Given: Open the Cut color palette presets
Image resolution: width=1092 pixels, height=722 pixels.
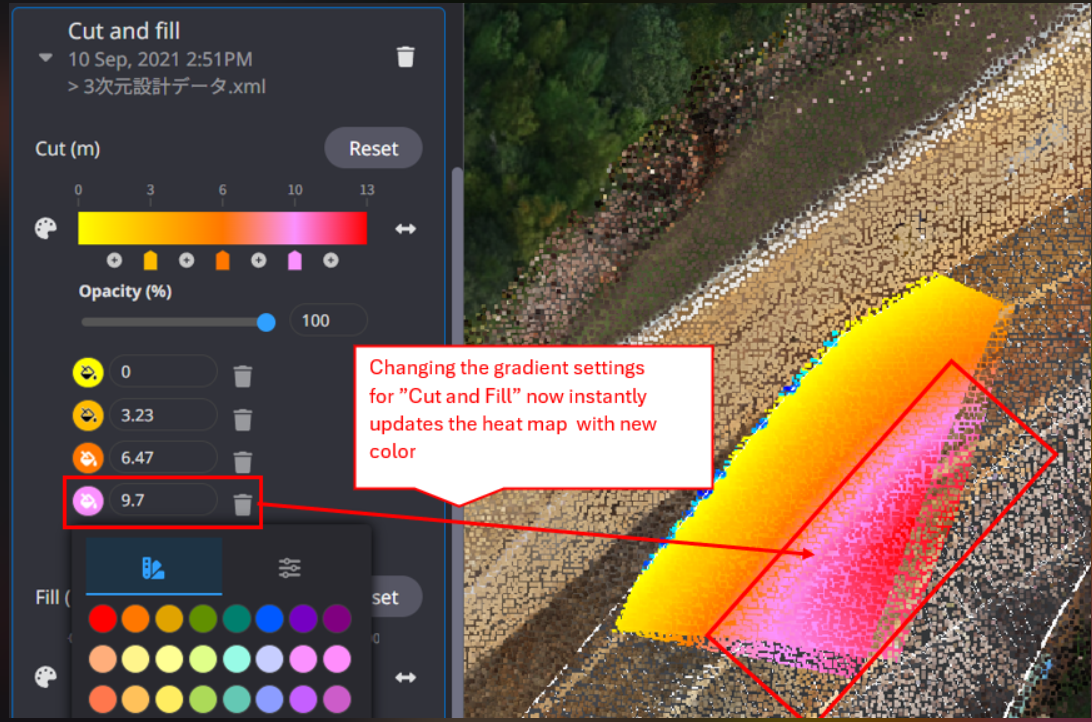Looking at the screenshot, I should (x=46, y=229).
